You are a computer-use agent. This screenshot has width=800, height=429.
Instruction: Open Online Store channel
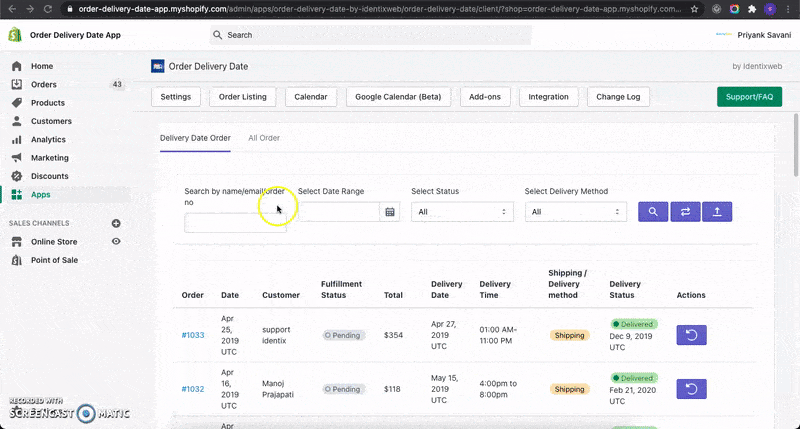click(54, 242)
